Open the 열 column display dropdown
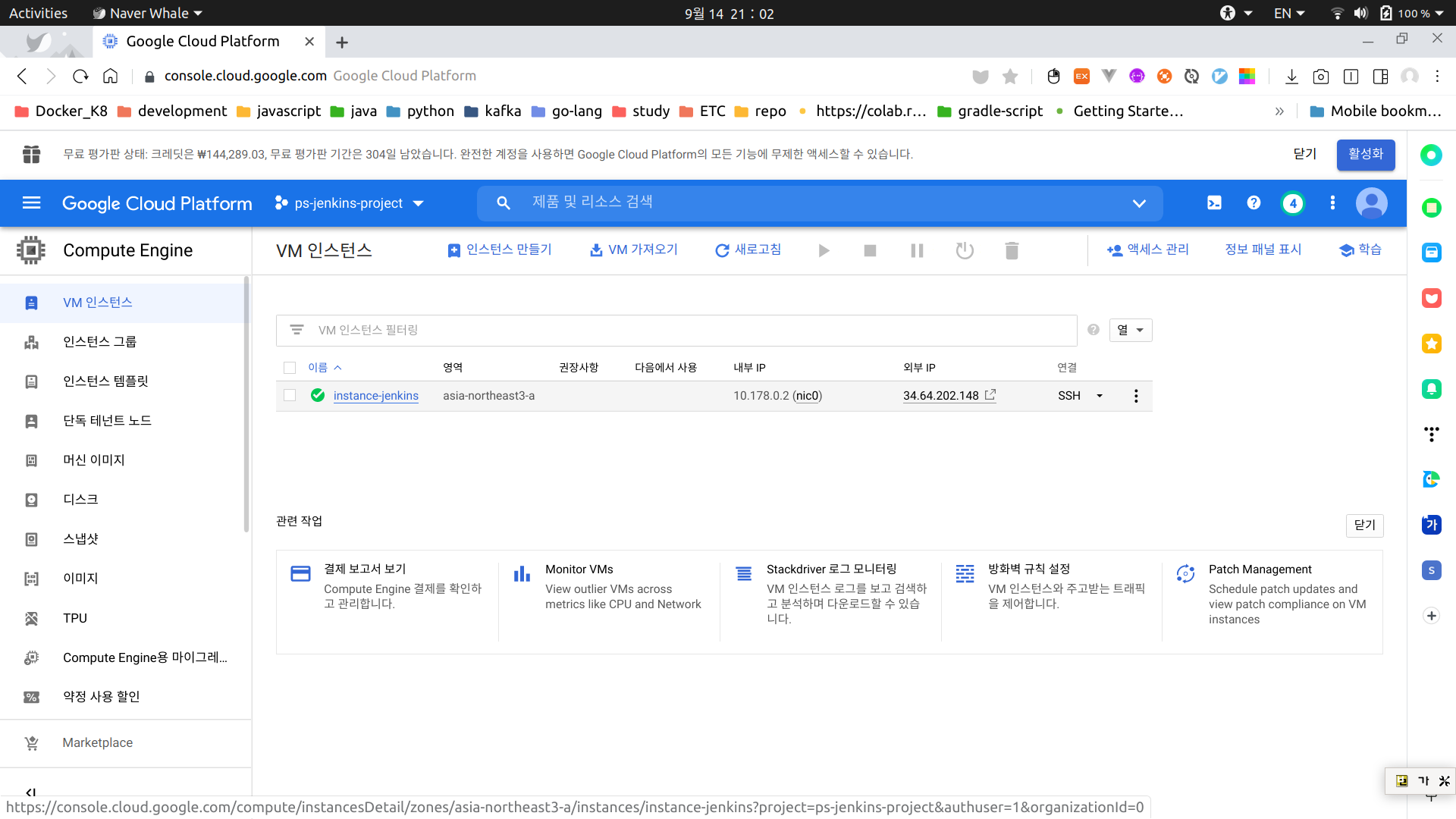The width and height of the screenshot is (1456, 819). click(1130, 330)
